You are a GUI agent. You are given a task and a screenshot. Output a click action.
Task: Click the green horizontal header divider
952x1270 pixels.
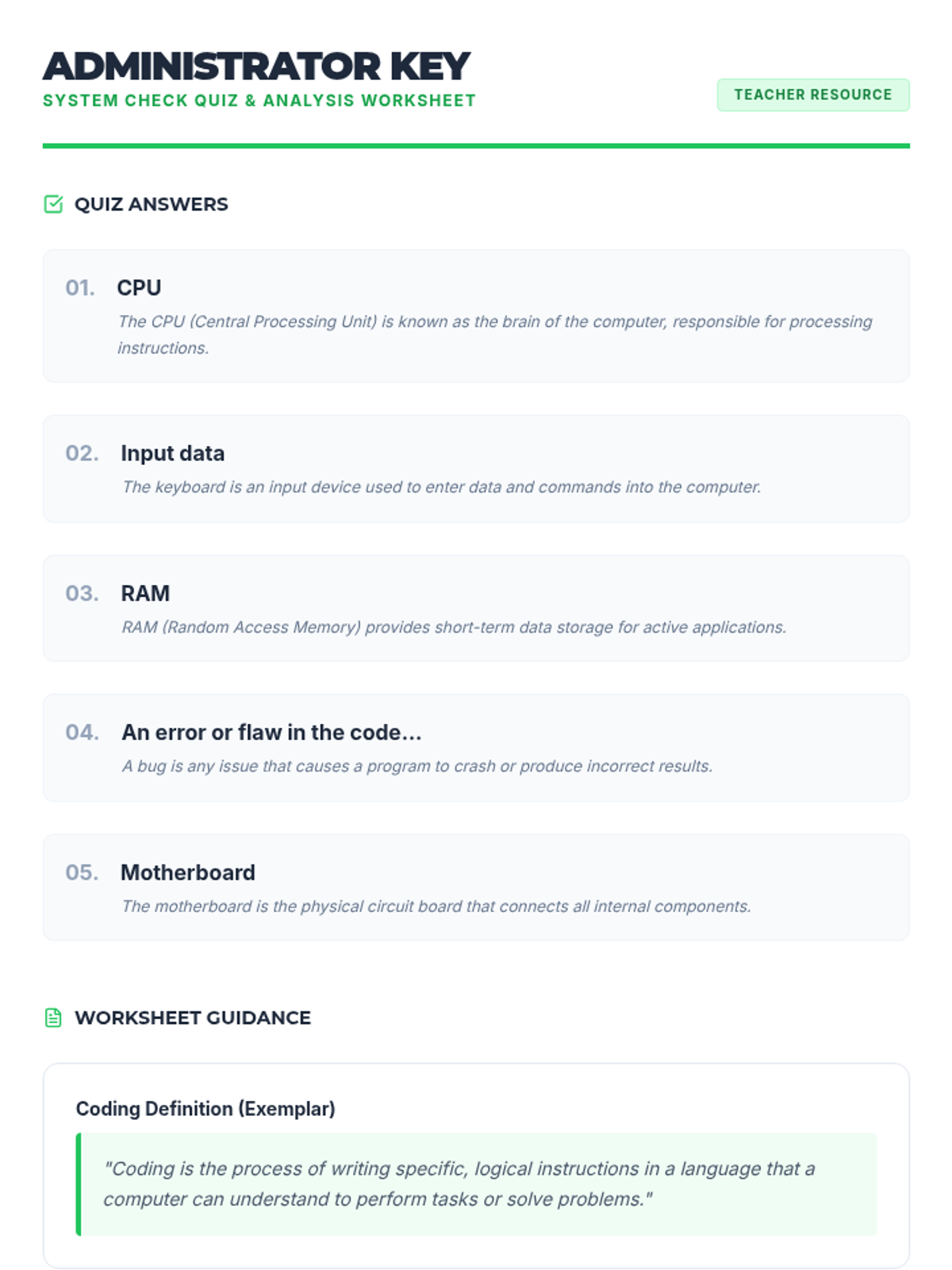pos(476,146)
